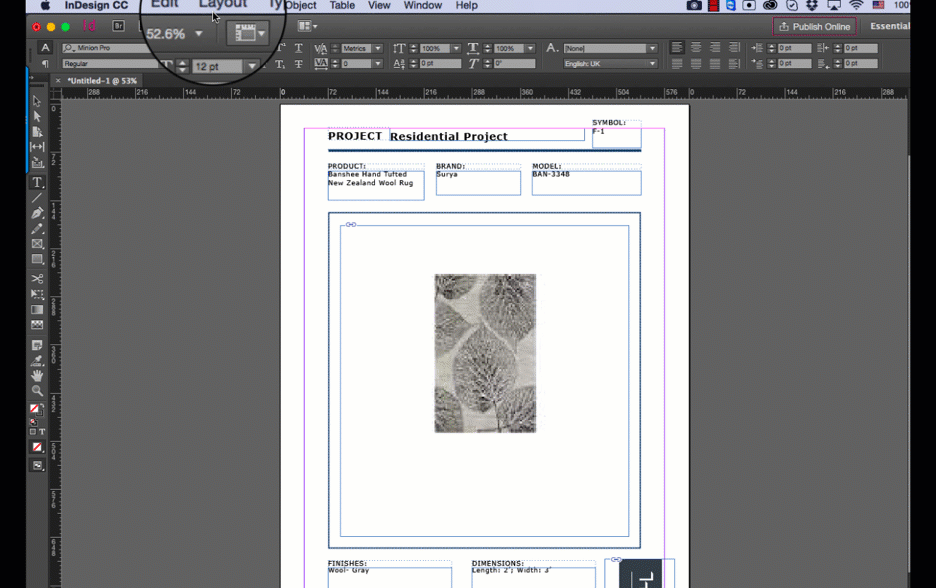The image size is (936, 588).
Task: Select the Rectangle Frame tool
Action: point(37,243)
